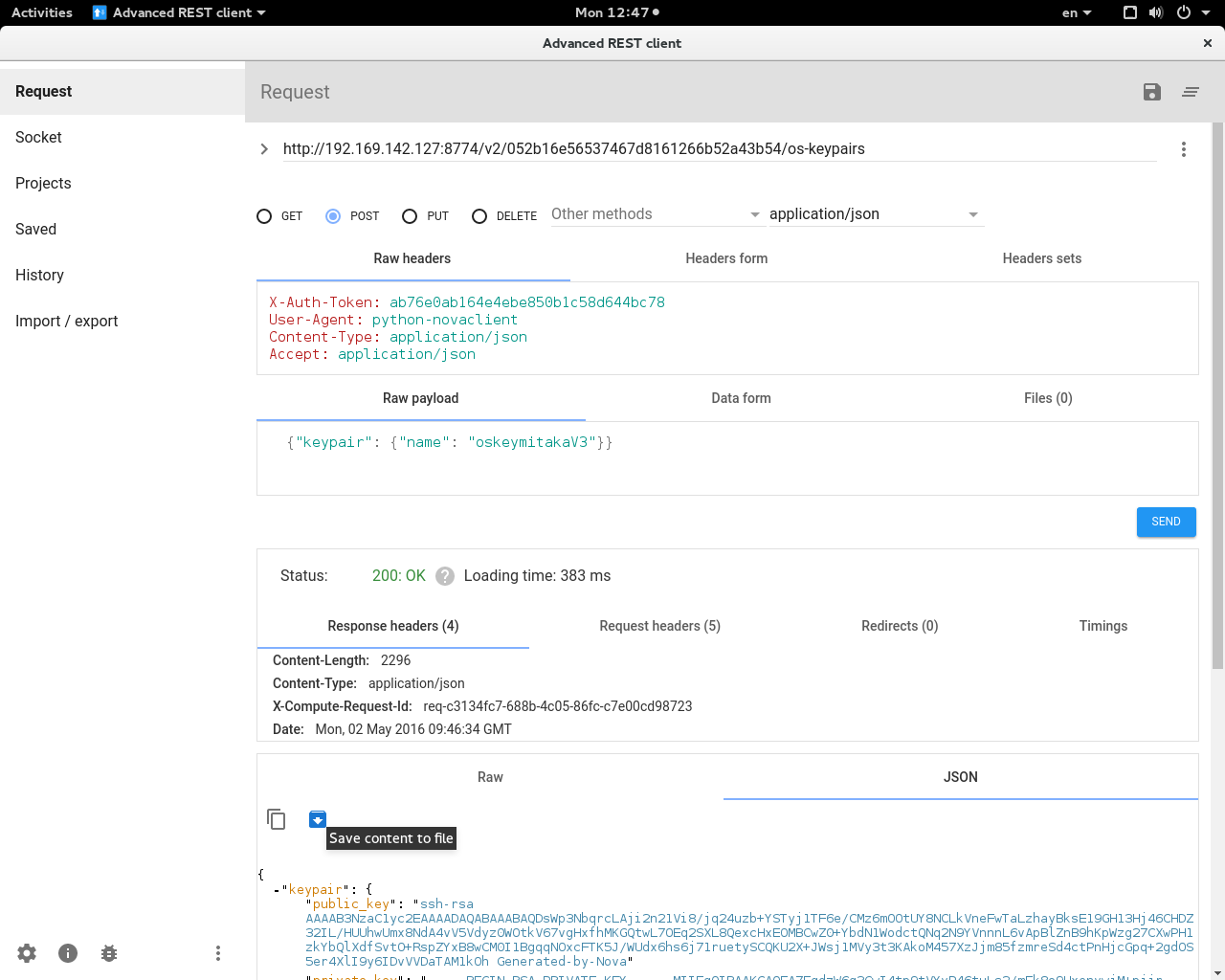Select the PUT method radio button
Image resolution: width=1225 pixels, height=980 pixels.
(410, 216)
